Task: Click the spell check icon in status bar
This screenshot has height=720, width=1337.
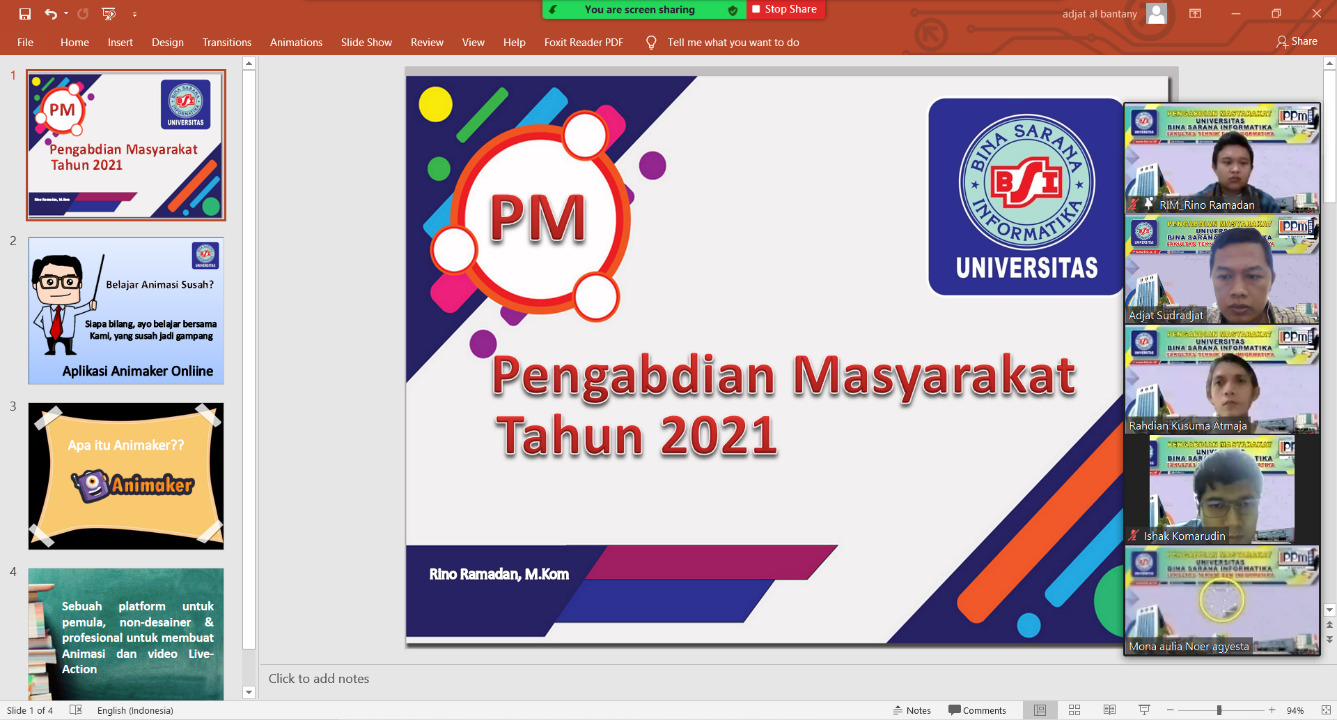Action: 76,710
